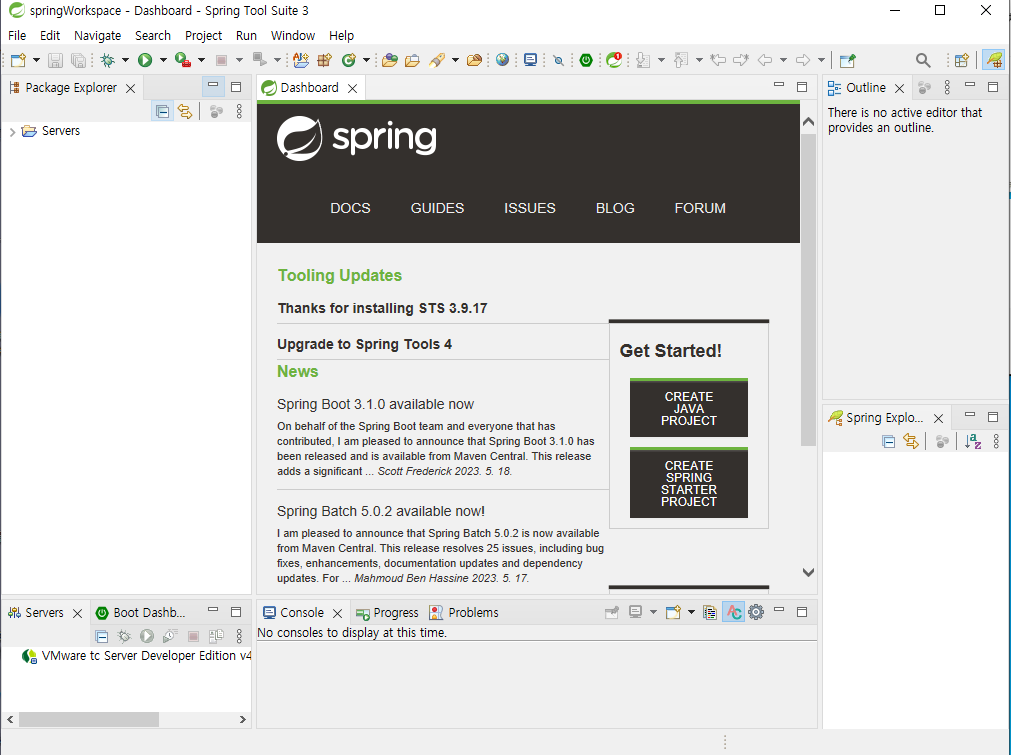
Task: Open Outline view menu three dots
Action: (947, 87)
